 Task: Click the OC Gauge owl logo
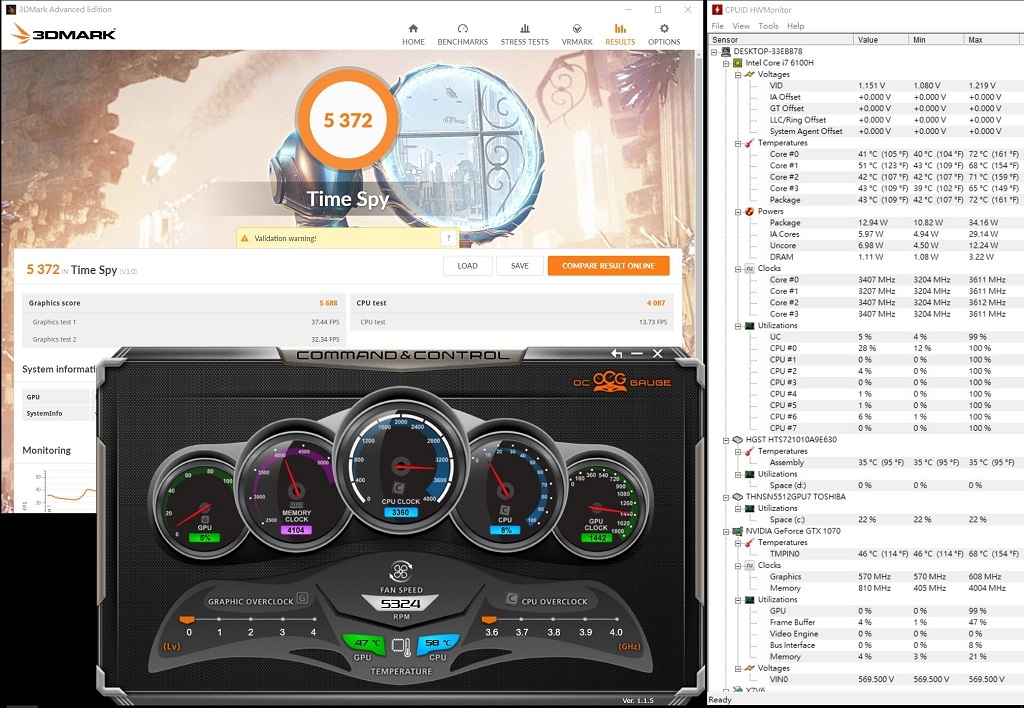(x=610, y=381)
